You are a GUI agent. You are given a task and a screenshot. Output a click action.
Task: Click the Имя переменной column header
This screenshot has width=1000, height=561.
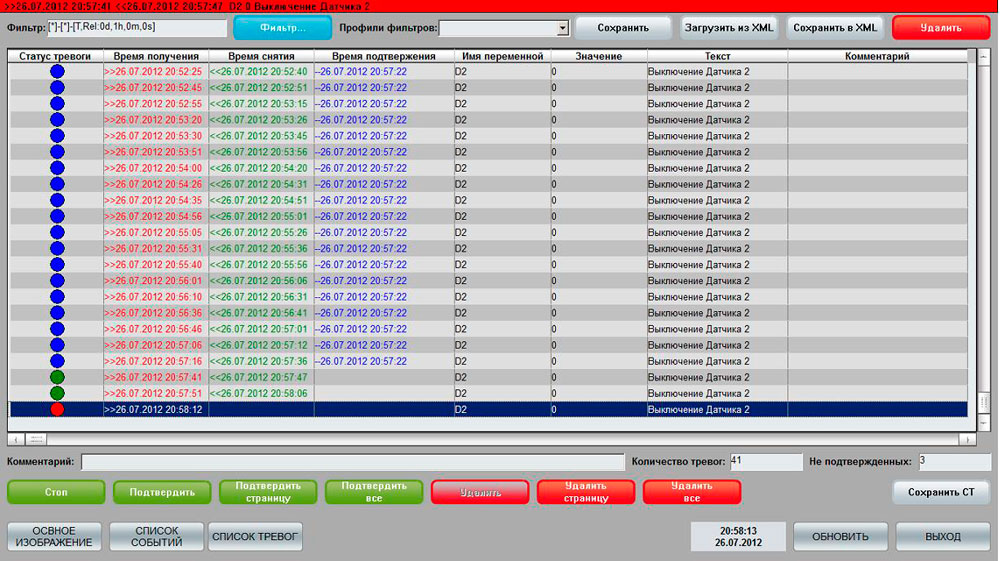[x=502, y=57]
